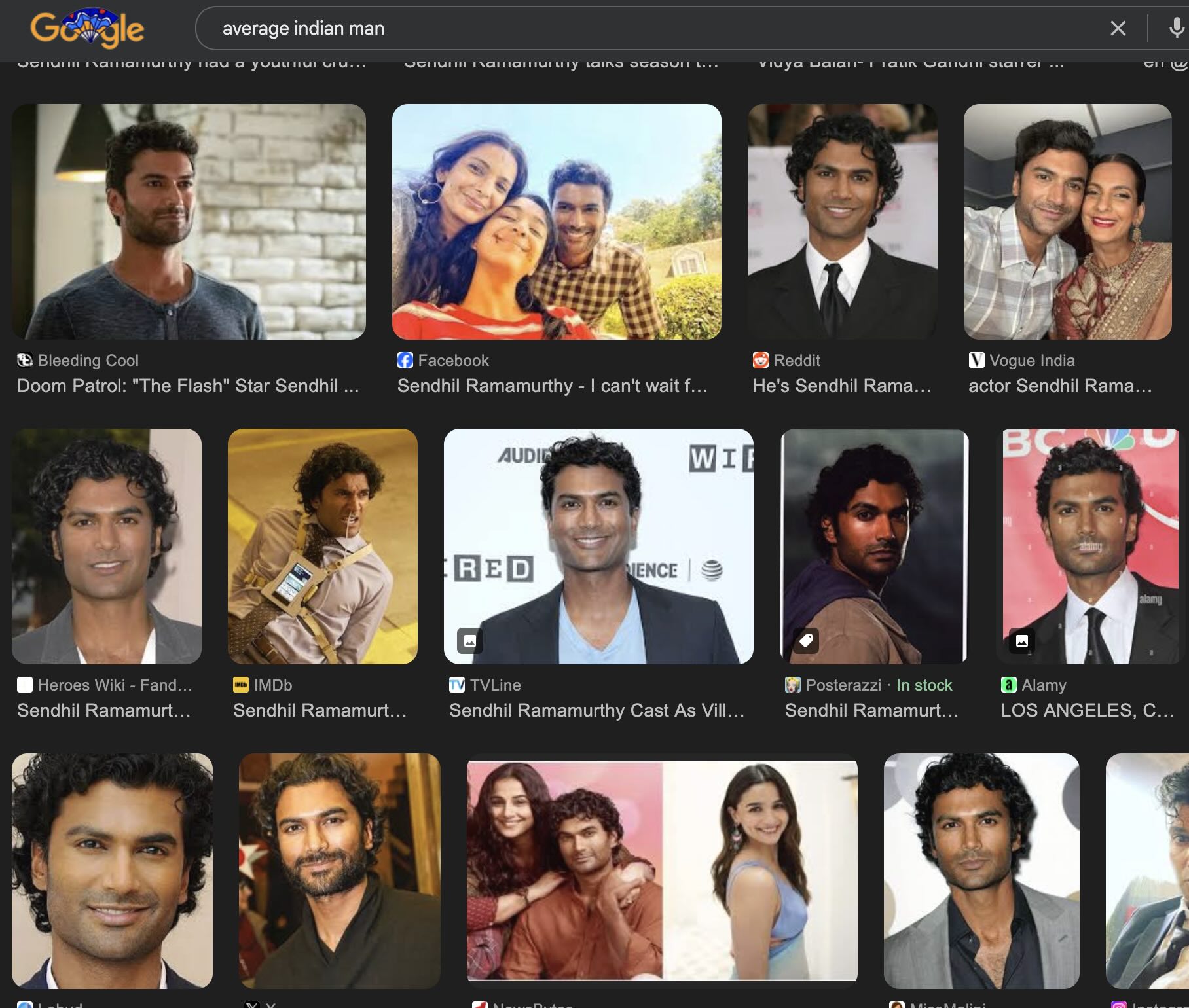This screenshot has width=1189, height=1008.
Task: Click the 'Vogue India' source label
Action: (1033, 360)
